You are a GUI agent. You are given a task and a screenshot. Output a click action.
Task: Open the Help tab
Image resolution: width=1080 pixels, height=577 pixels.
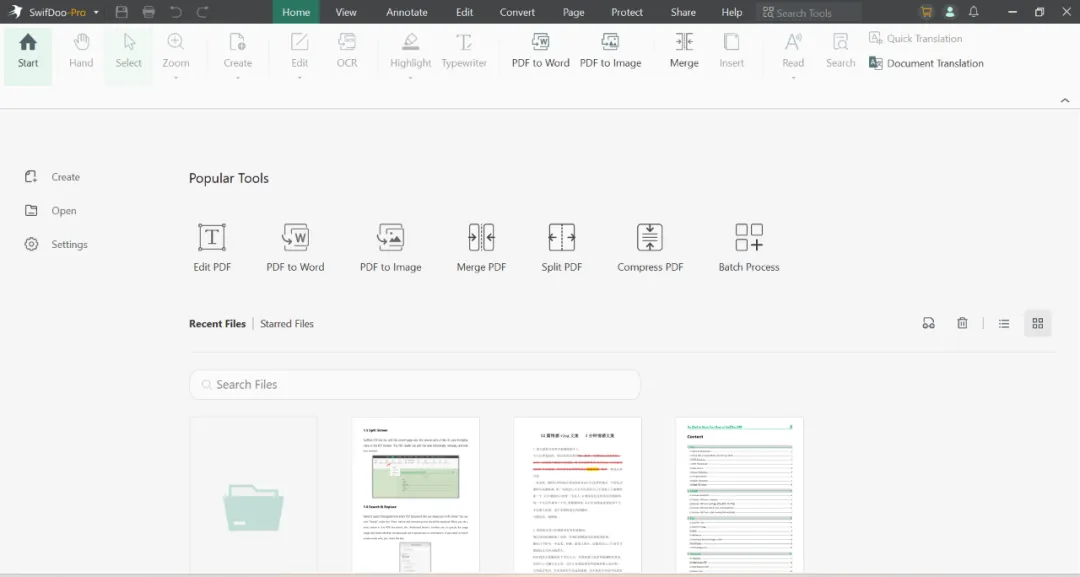pyautogui.click(x=731, y=12)
